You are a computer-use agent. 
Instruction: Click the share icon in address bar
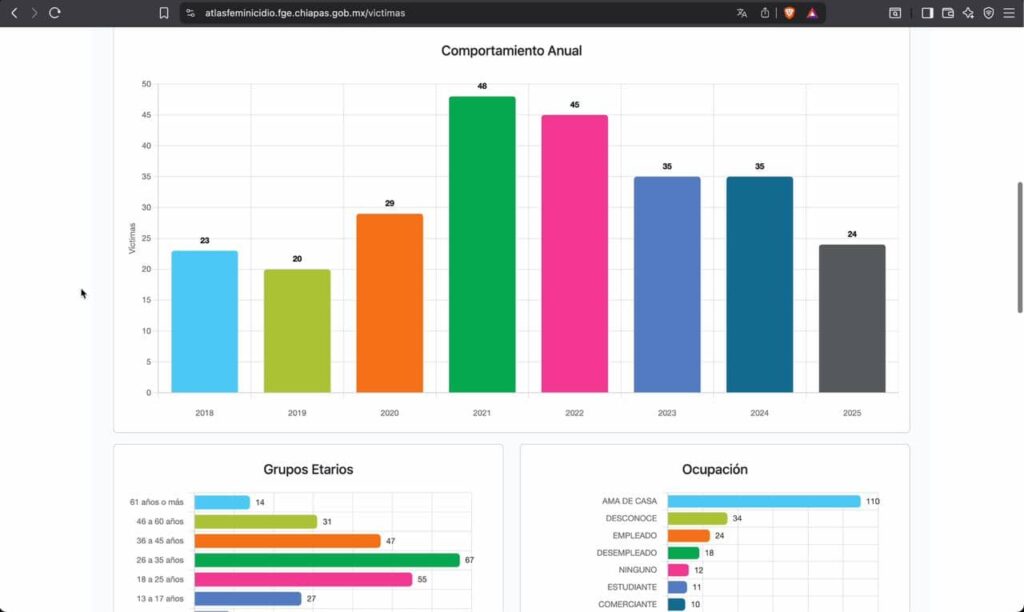765,13
